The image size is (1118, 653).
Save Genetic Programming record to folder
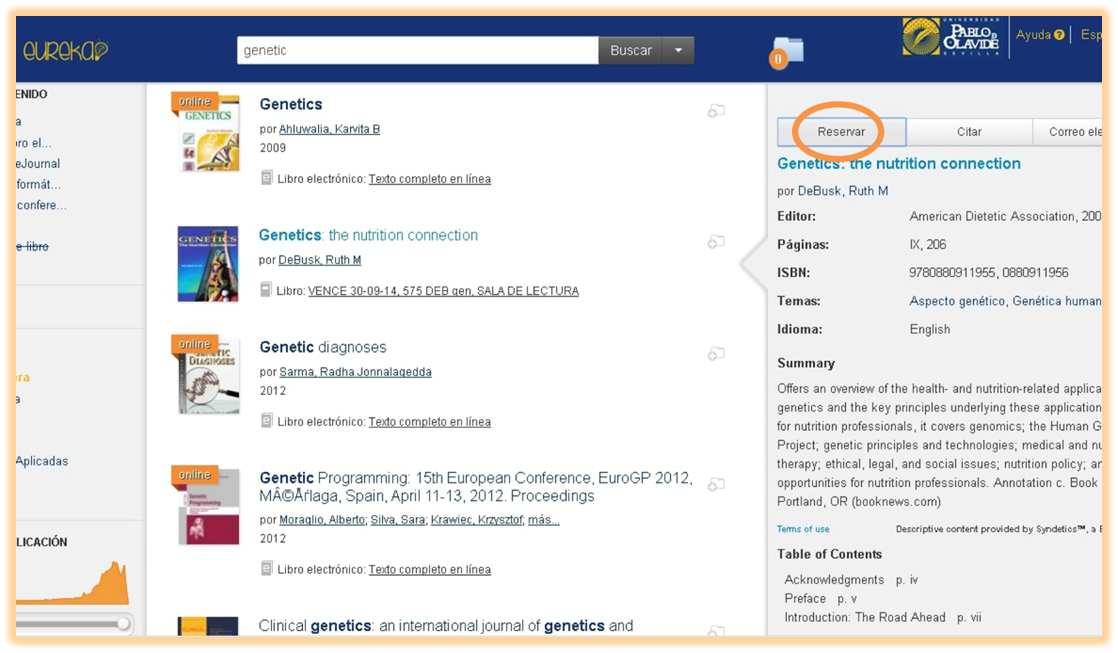click(x=716, y=484)
